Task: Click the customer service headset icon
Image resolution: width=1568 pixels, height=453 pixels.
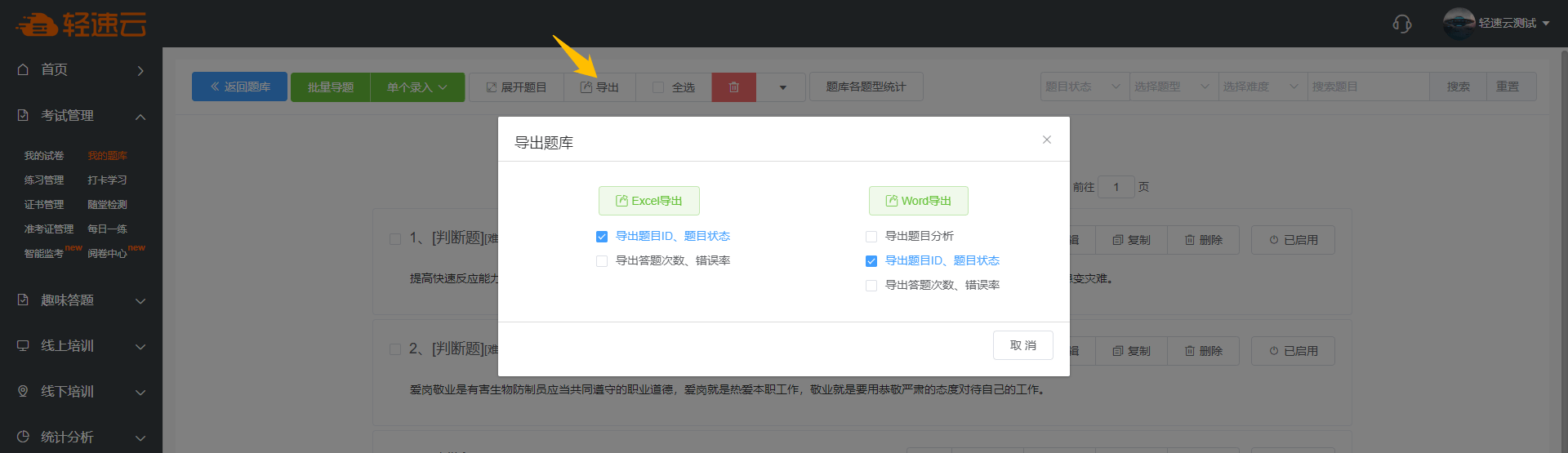Action: pyautogui.click(x=1401, y=24)
